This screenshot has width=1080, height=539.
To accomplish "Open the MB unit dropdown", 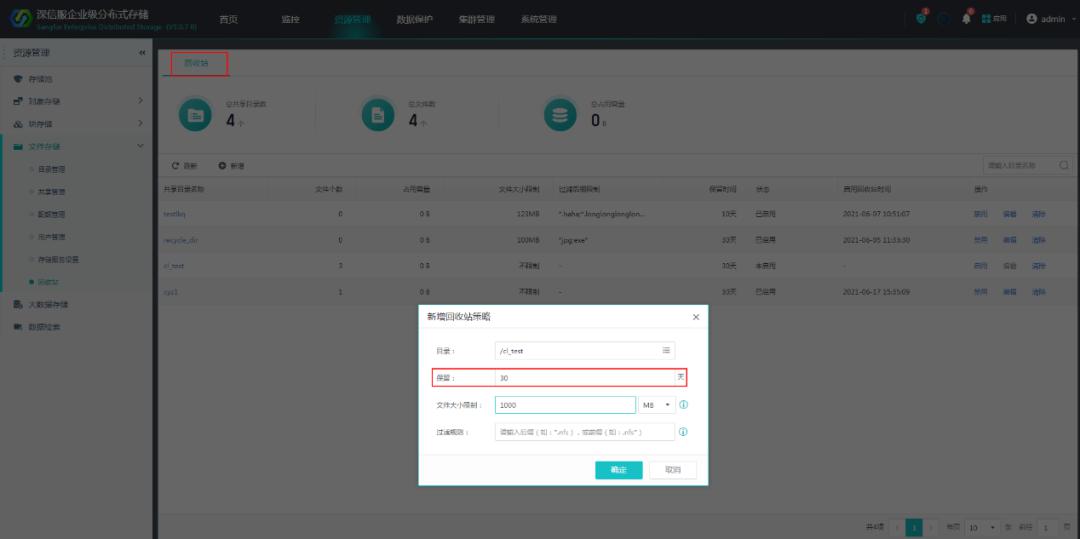I will click(x=656, y=405).
